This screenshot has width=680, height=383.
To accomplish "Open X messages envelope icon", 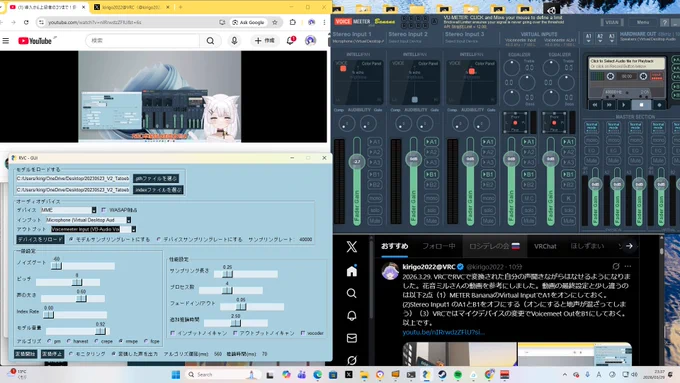I will (x=352, y=338).
